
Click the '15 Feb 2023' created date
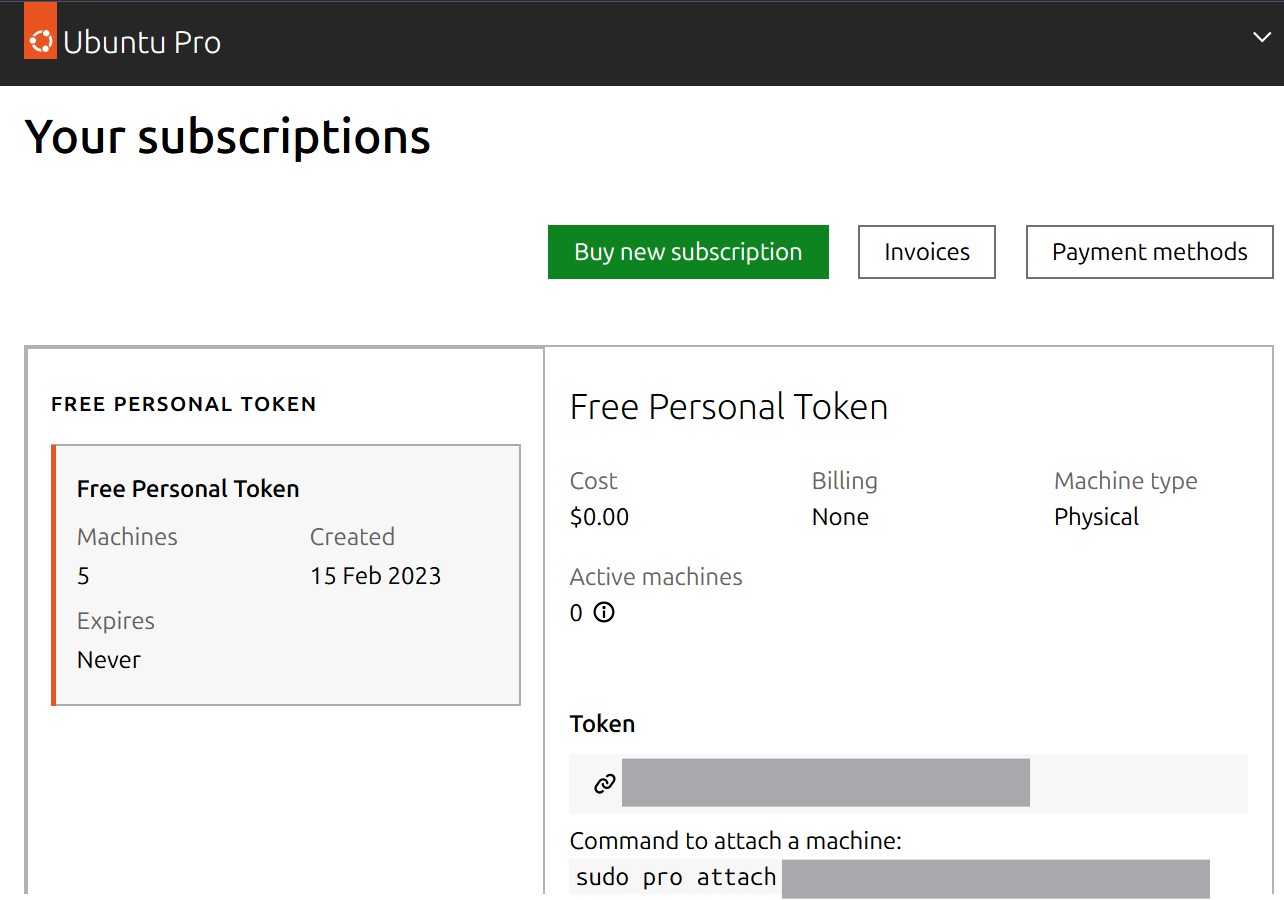375,576
